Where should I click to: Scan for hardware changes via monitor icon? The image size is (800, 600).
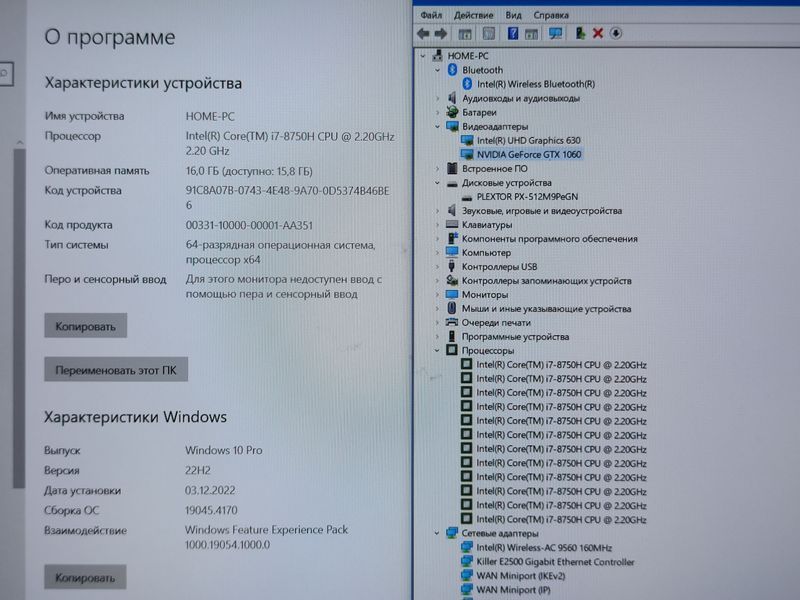(555, 34)
